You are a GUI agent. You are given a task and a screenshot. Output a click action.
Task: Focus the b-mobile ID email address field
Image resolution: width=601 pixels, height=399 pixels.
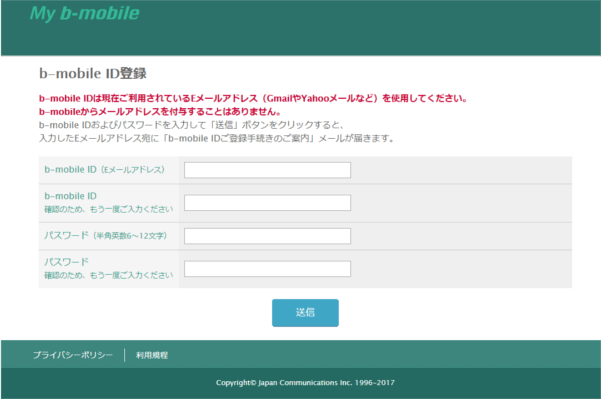coord(267,170)
